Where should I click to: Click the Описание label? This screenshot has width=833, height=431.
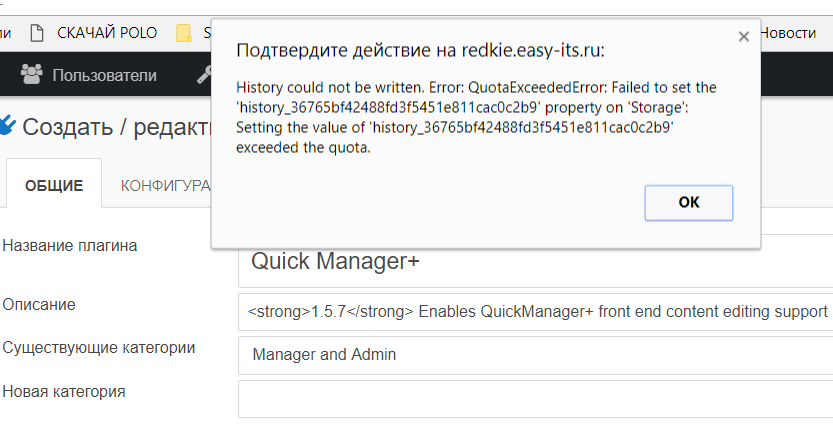39,304
